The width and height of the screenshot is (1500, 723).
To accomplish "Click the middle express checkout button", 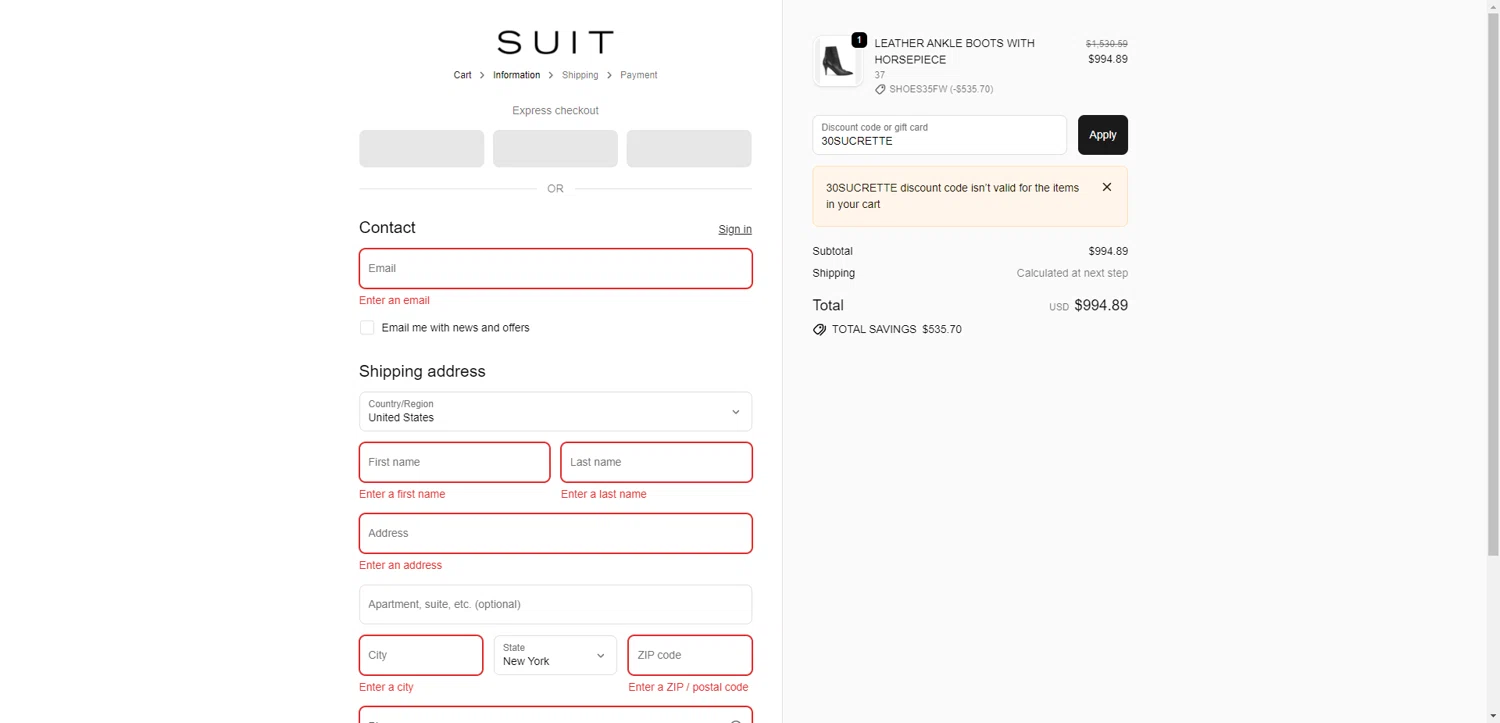I will 555,148.
